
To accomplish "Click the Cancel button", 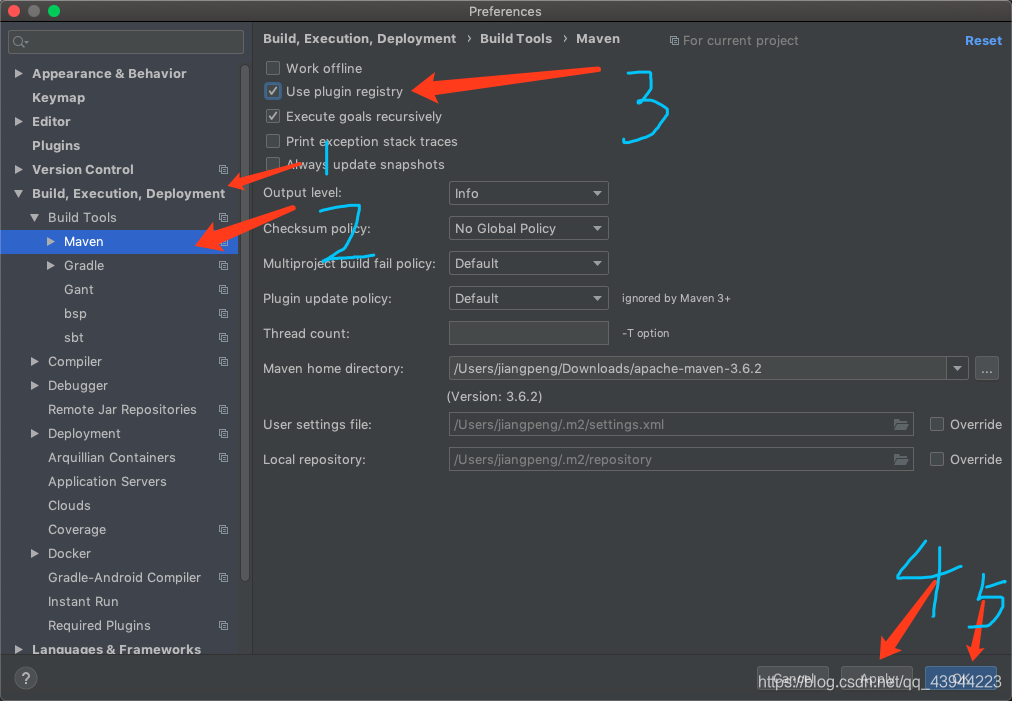I will [792, 678].
